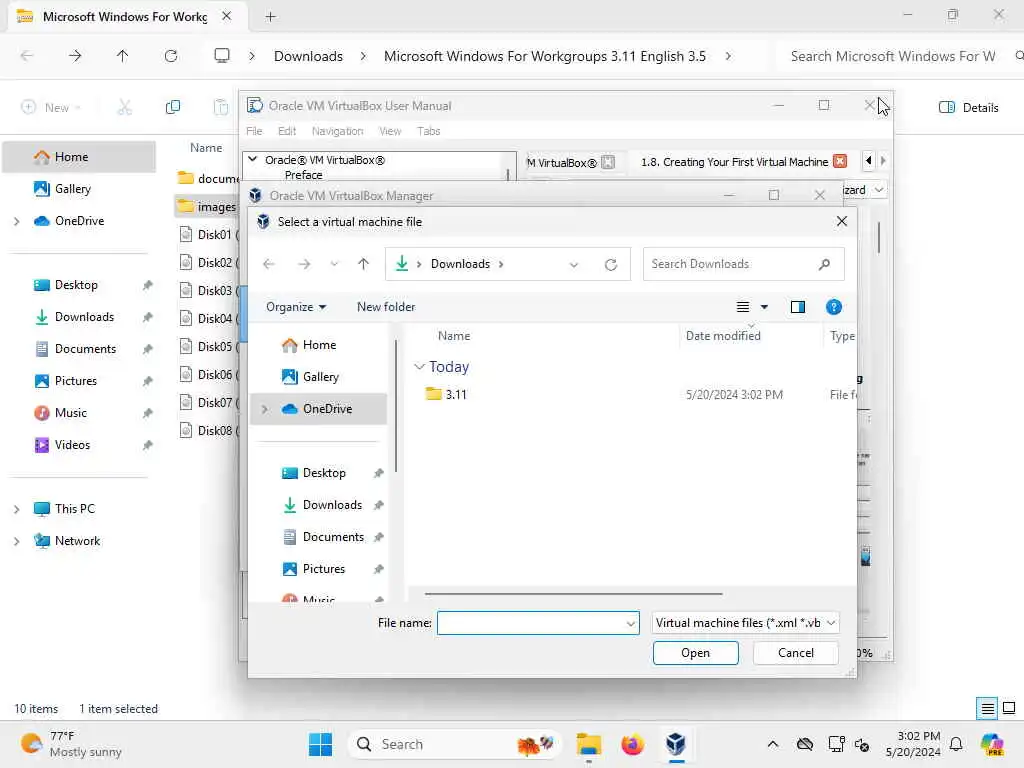Show hidden system tray icons
This screenshot has width=1024, height=768.
pyautogui.click(x=773, y=744)
